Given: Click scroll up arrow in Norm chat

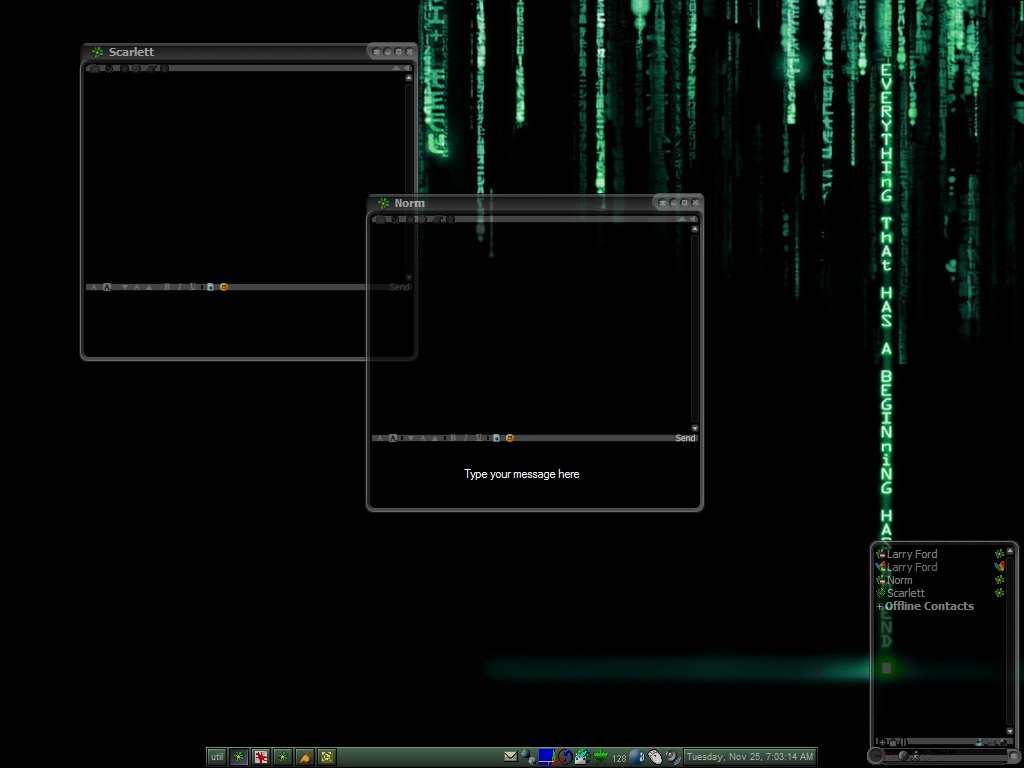Looking at the screenshot, I should coord(695,229).
